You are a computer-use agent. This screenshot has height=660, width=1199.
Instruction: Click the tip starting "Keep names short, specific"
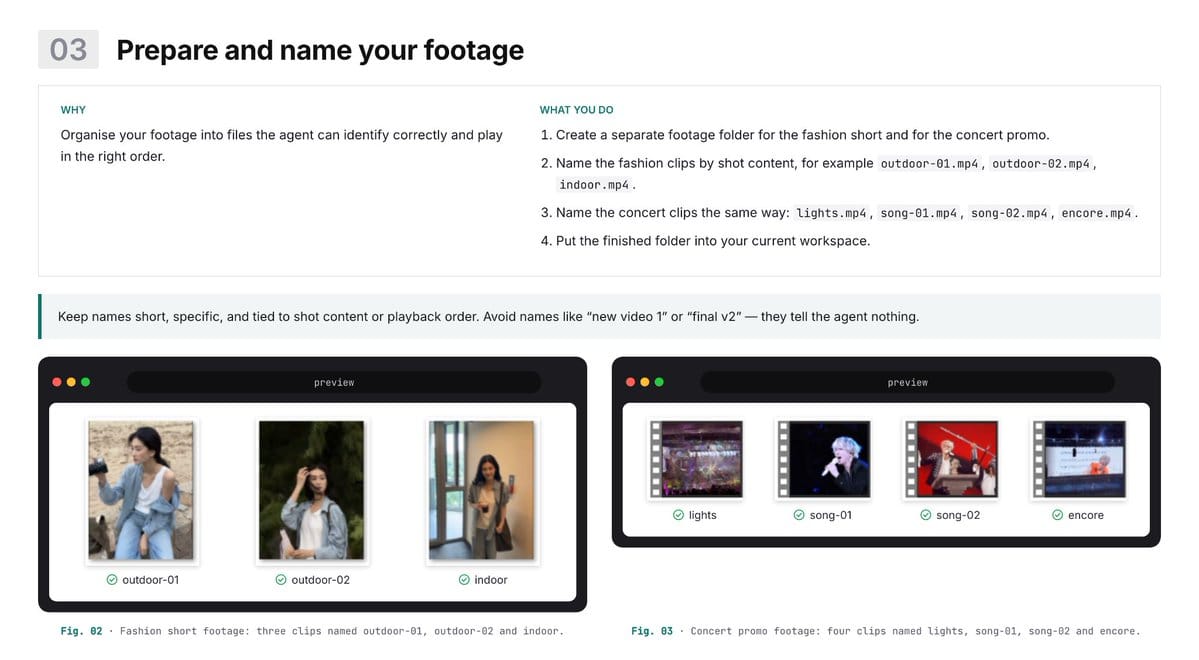(489, 317)
